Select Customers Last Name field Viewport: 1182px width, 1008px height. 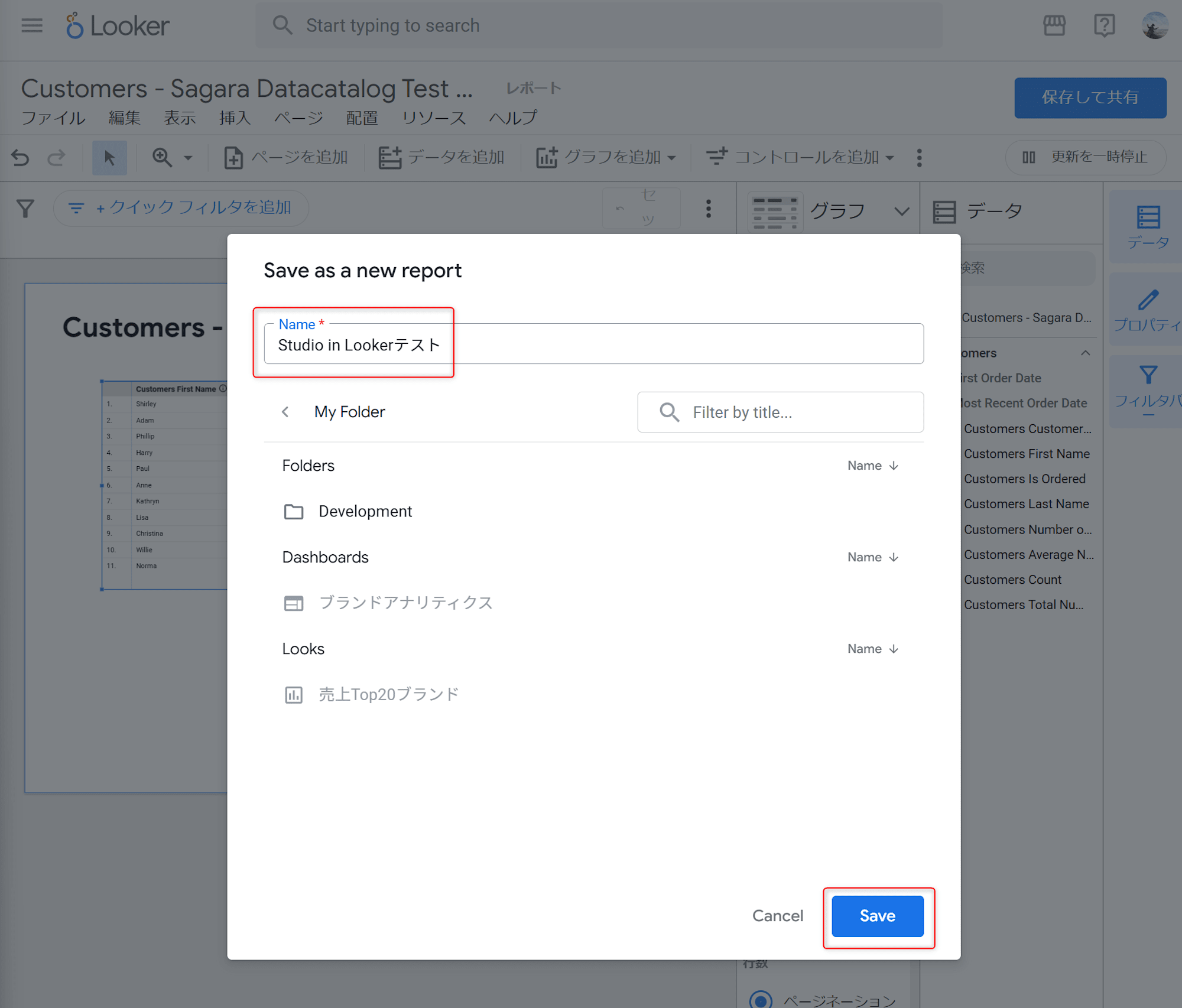1026,504
